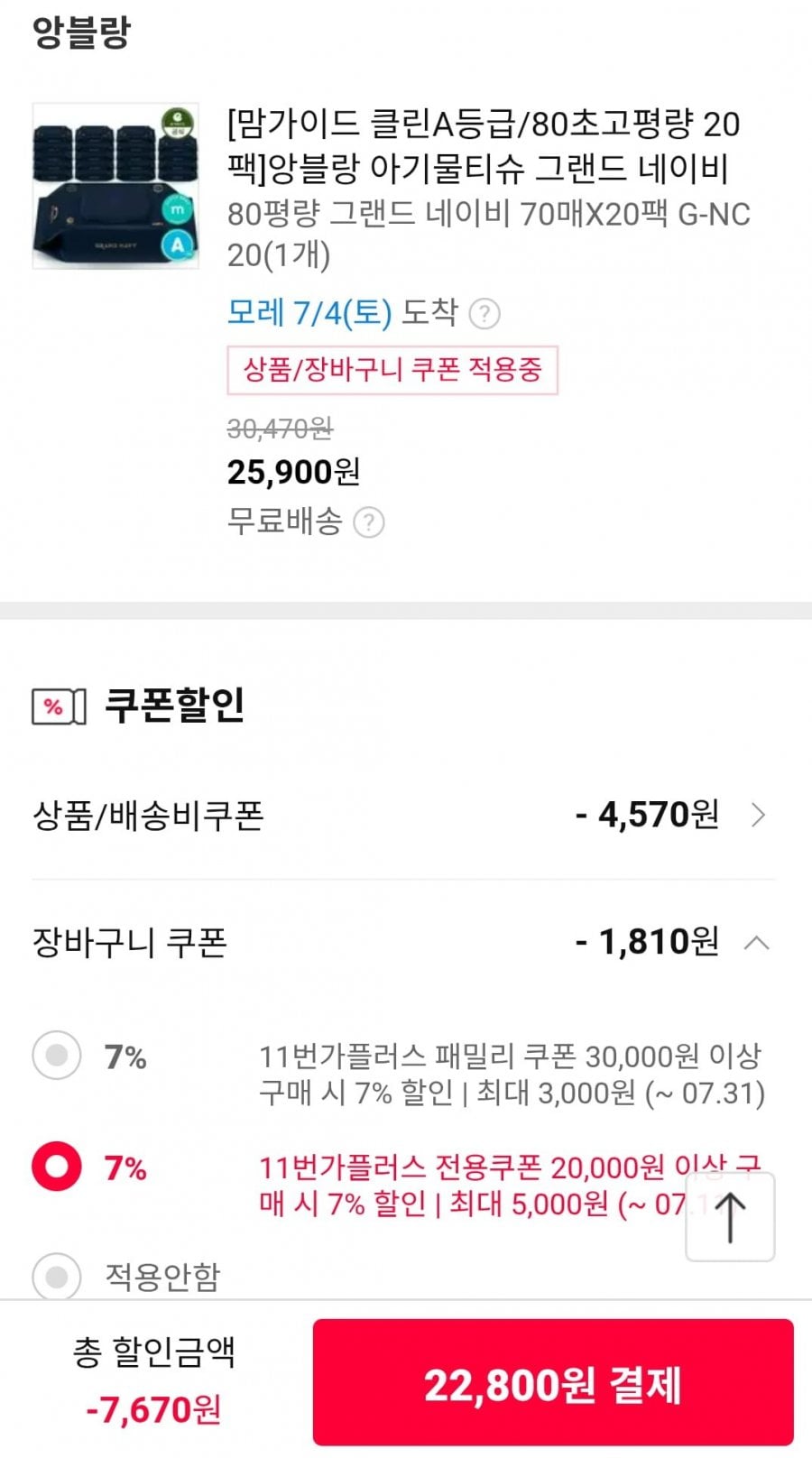The height and width of the screenshot is (1458, 812).
Task: Tap the 장바구니 쿠폰 row label
Action: point(129,944)
